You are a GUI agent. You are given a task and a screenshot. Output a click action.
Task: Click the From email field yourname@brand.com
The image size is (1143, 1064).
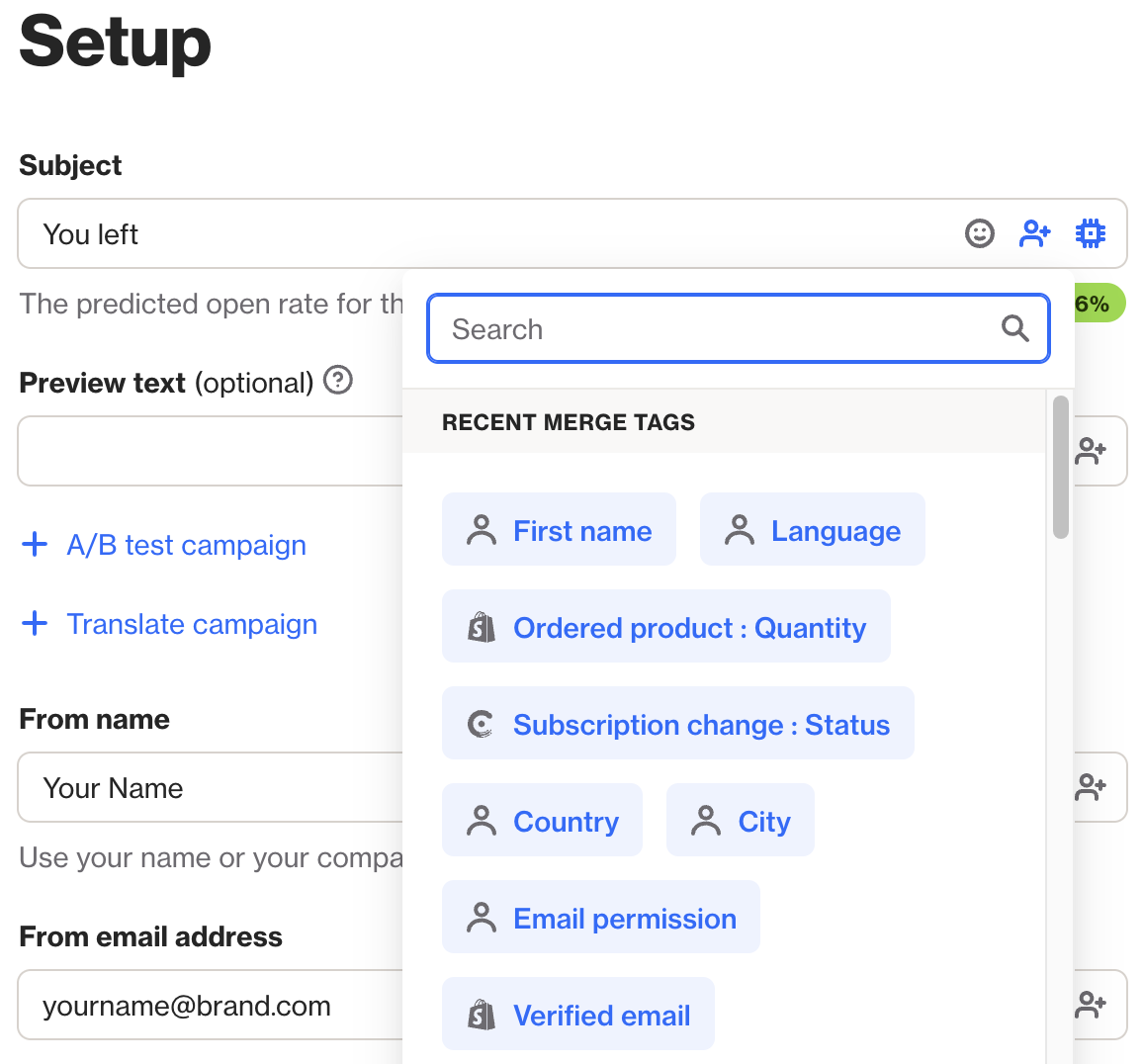click(212, 1005)
